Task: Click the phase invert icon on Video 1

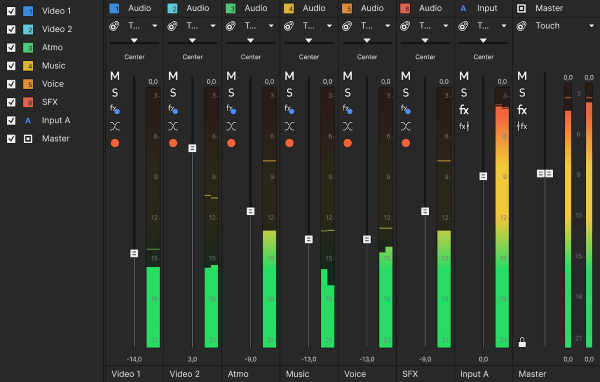Action: (x=115, y=126)
